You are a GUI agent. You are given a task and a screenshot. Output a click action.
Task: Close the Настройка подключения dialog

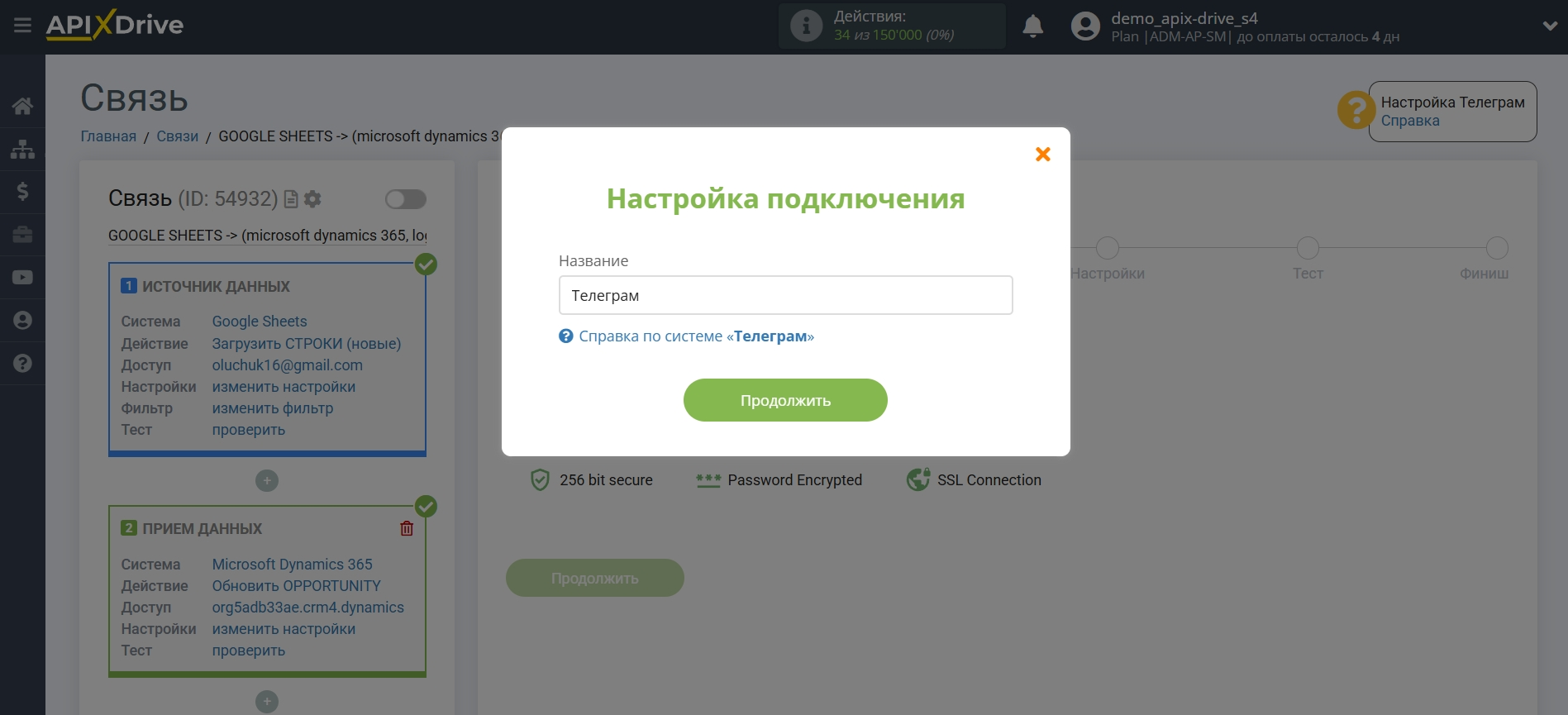(x=1043, y=154)
